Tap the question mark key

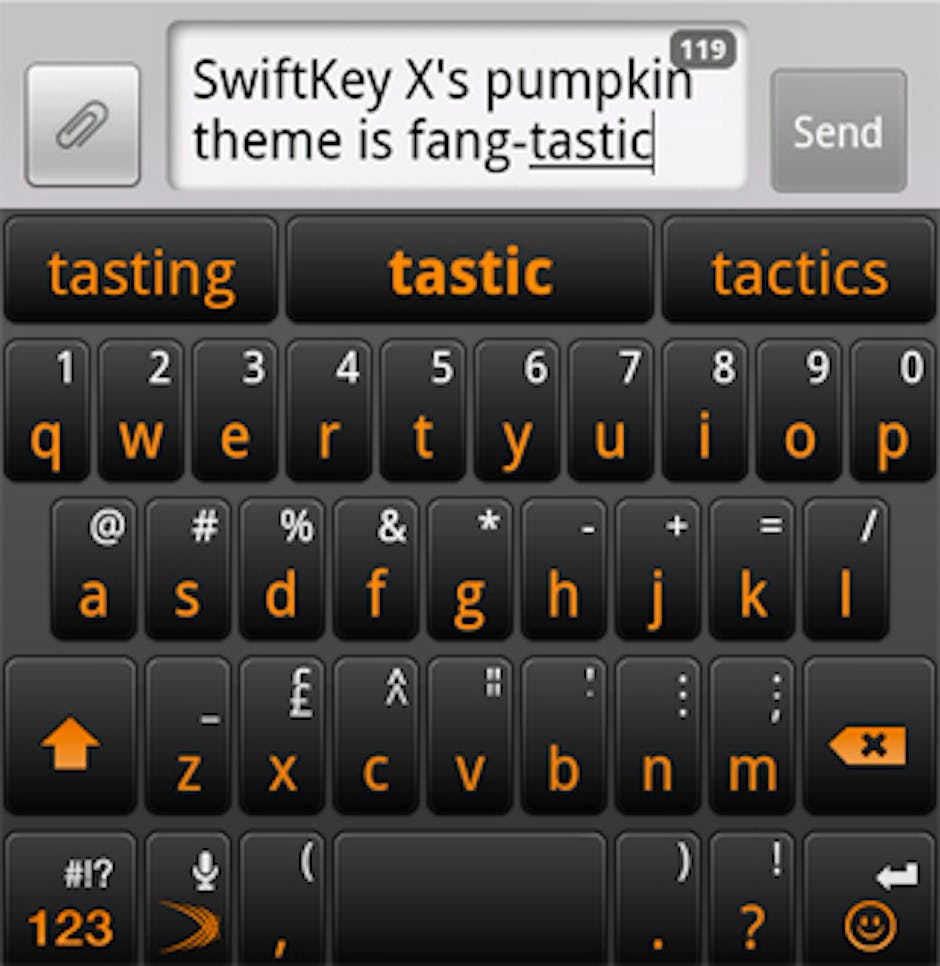[752, 899]
